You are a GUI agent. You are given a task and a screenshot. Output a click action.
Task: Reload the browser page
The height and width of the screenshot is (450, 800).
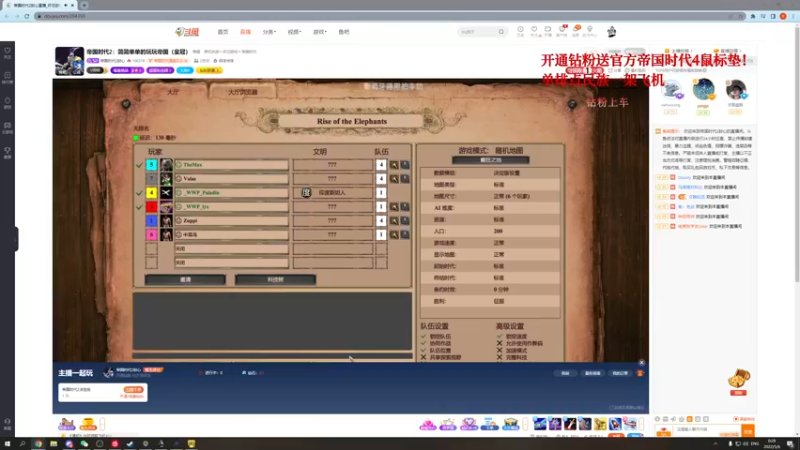point(27,16)
